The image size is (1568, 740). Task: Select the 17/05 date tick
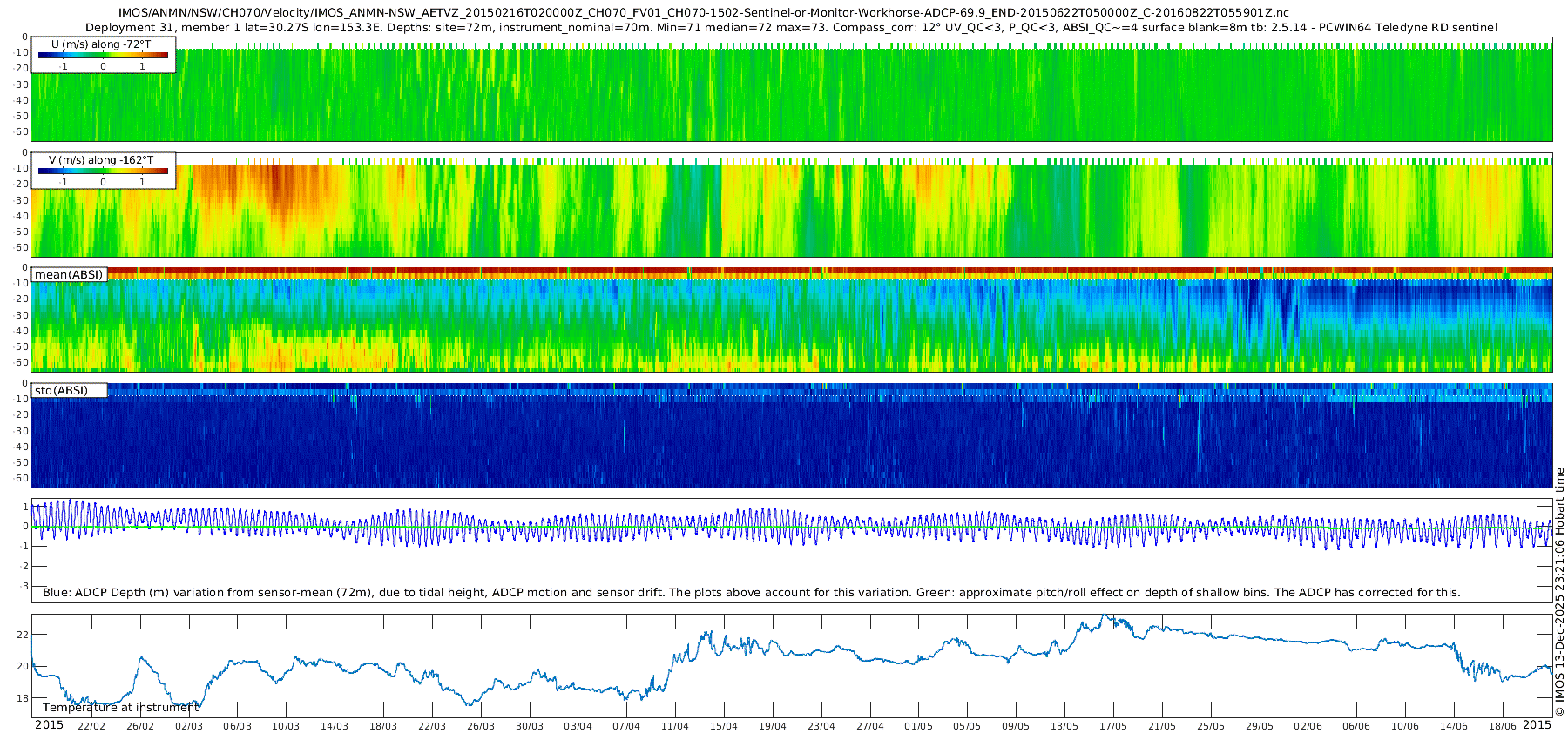(1112, 726)
